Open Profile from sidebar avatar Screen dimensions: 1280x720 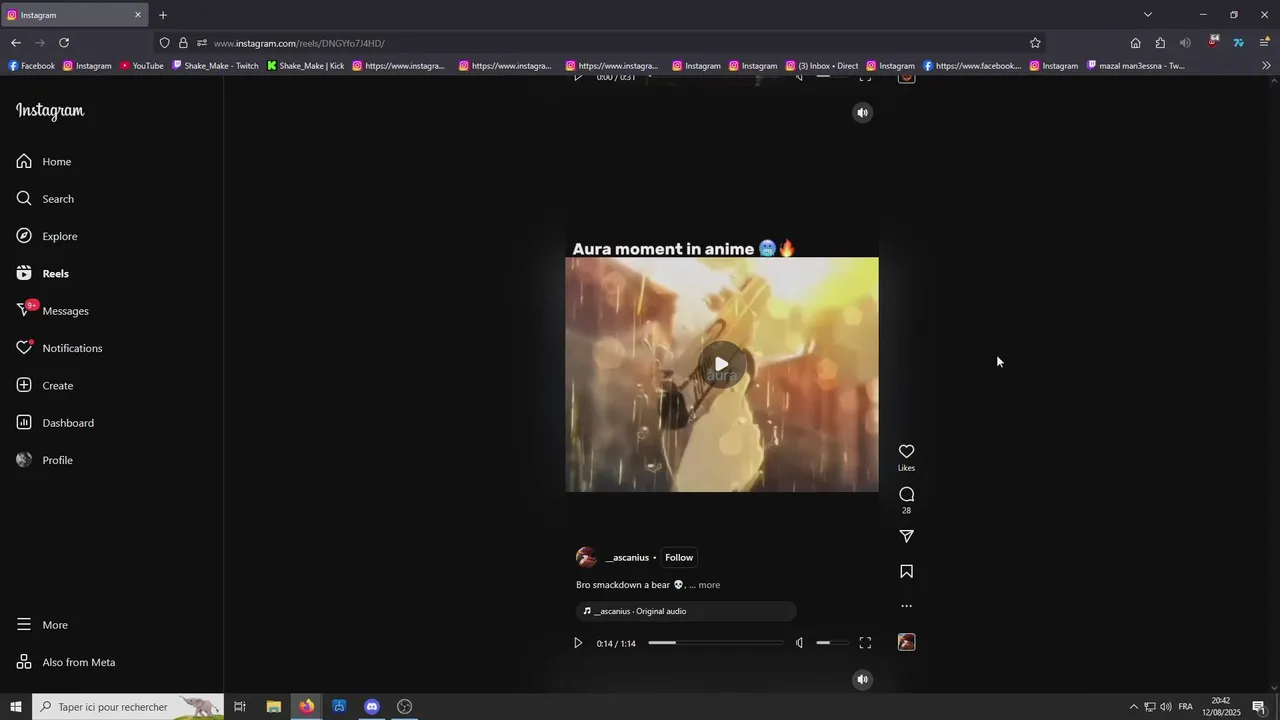click(45, 460)
